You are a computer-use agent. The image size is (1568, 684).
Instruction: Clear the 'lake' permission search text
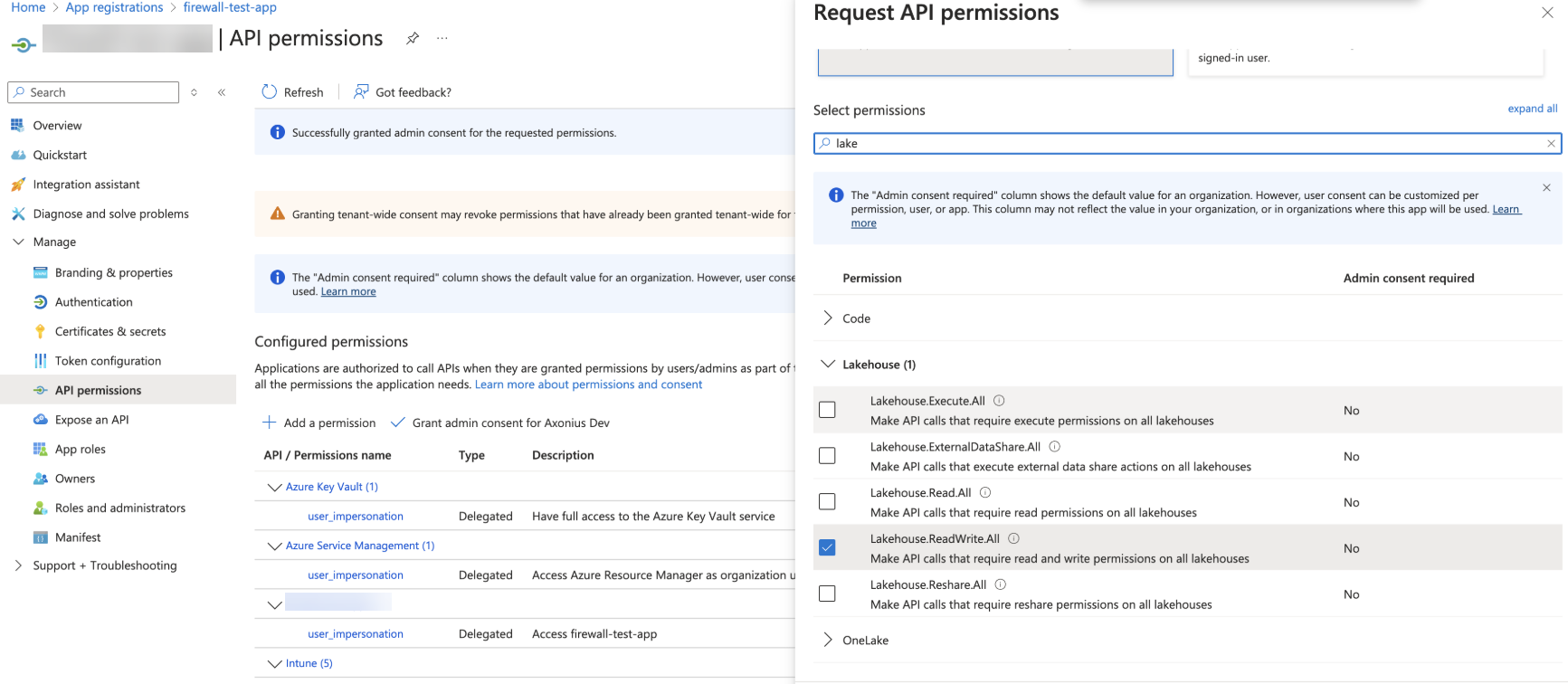click(1551, 143)
